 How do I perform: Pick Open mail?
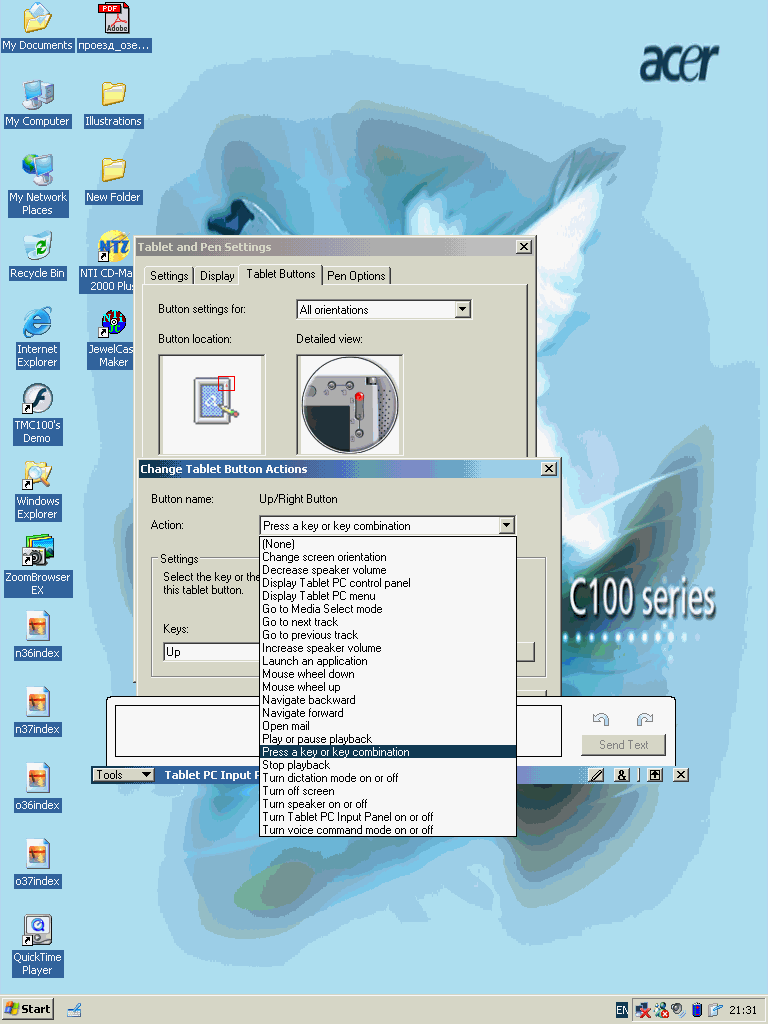pyautogui.click(x=387, y=726)
